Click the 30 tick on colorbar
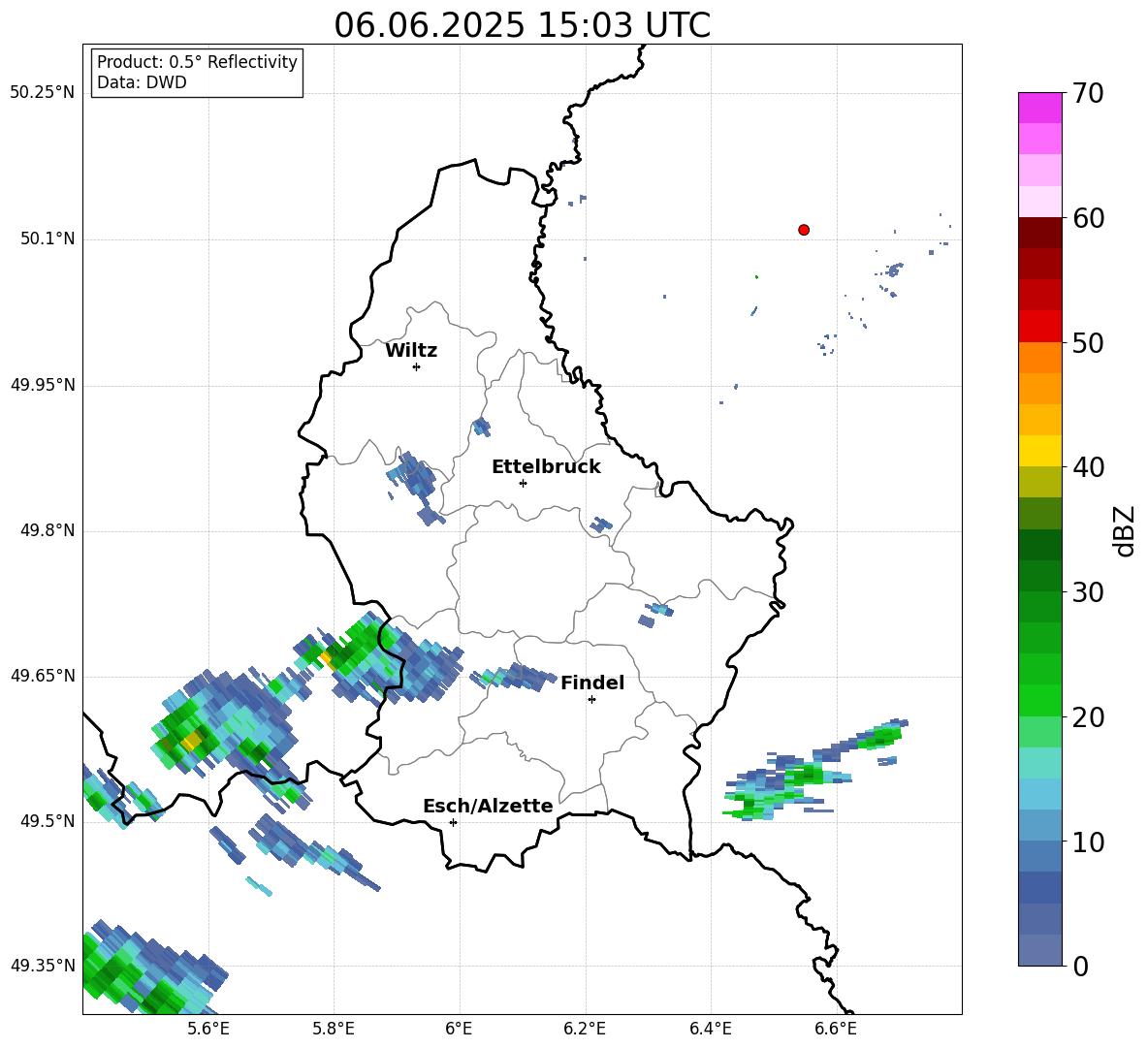Screen dimensions: 1148x1048 pyautogui.click(x=1088, y=592)
